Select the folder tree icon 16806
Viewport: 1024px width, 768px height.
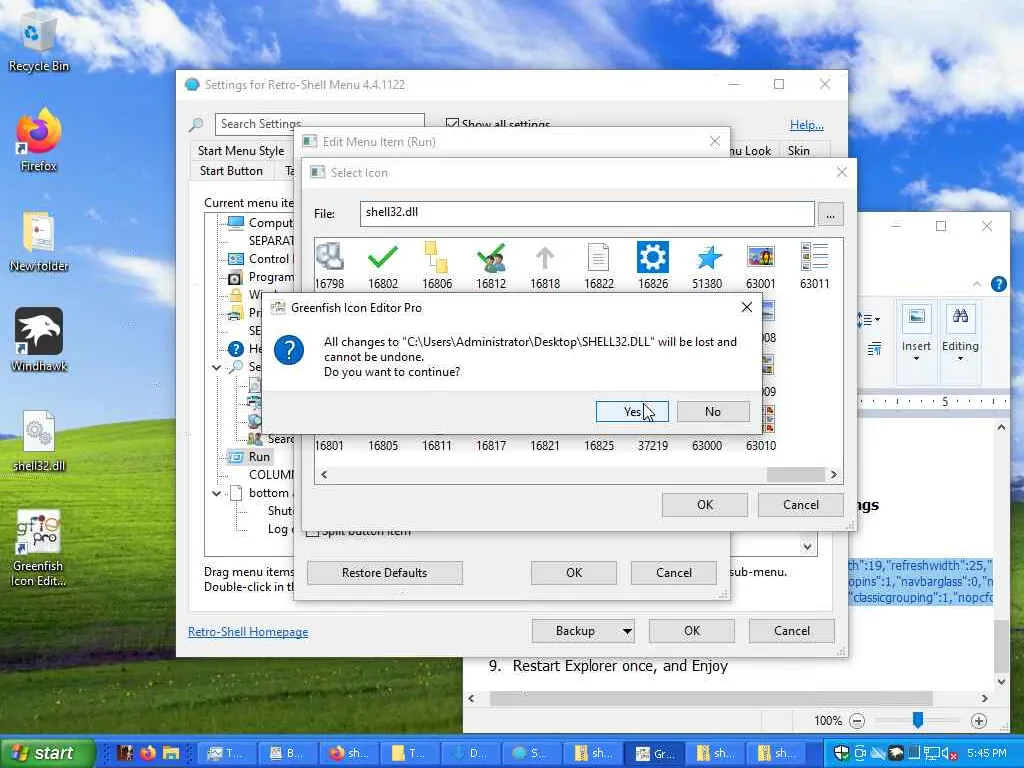point(437,265)
